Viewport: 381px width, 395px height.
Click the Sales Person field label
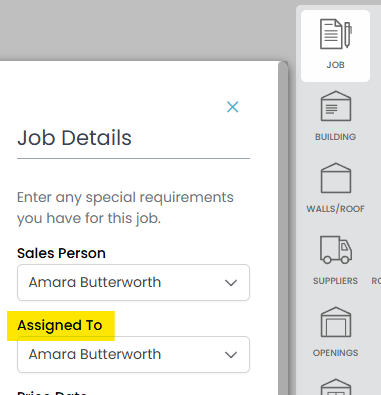[x=61, y=253]
